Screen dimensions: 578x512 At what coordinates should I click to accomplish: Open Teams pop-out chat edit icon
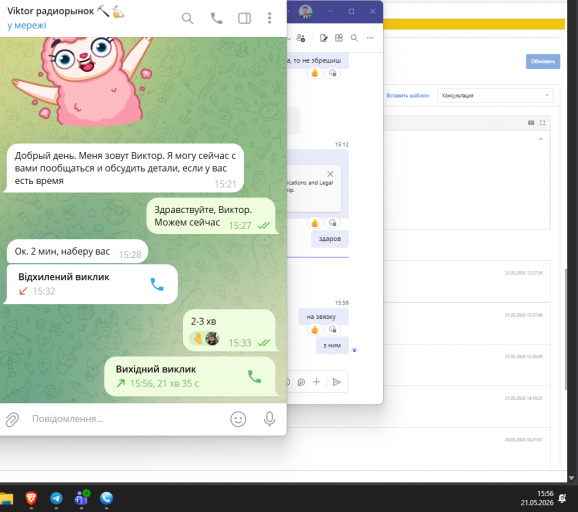click(323, 38)
